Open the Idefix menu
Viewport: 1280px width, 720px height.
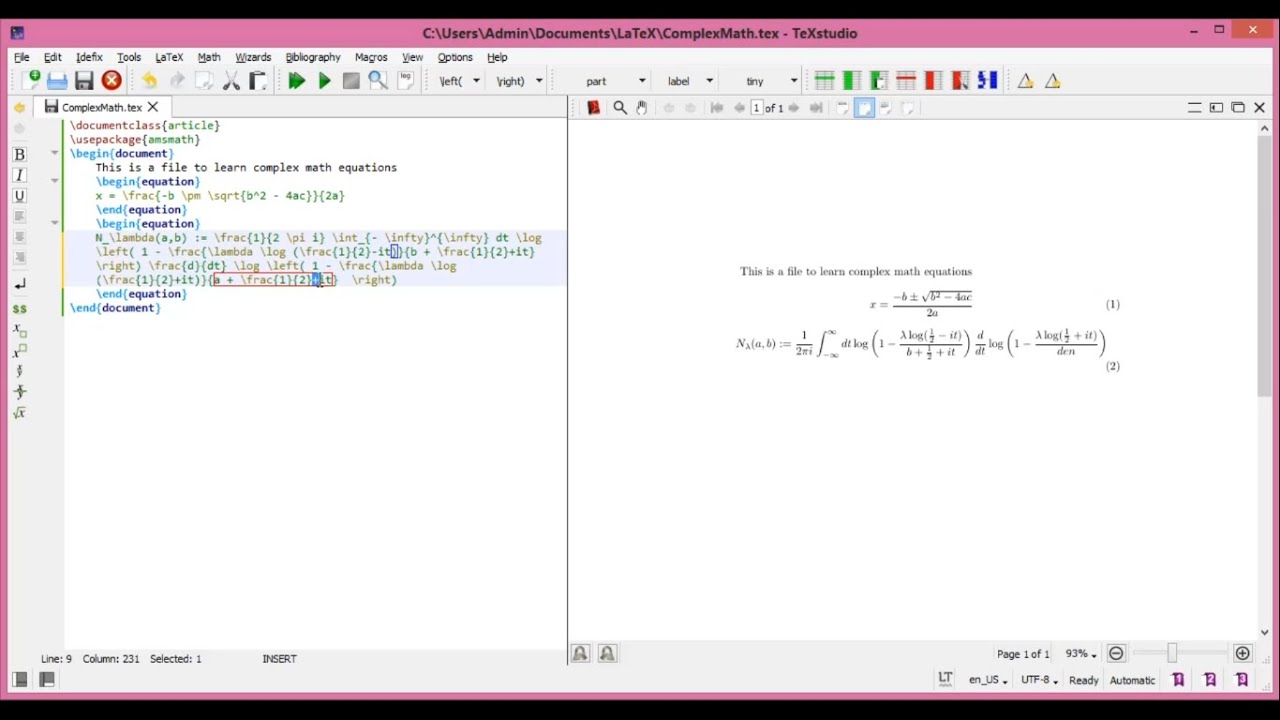(89, 57)
